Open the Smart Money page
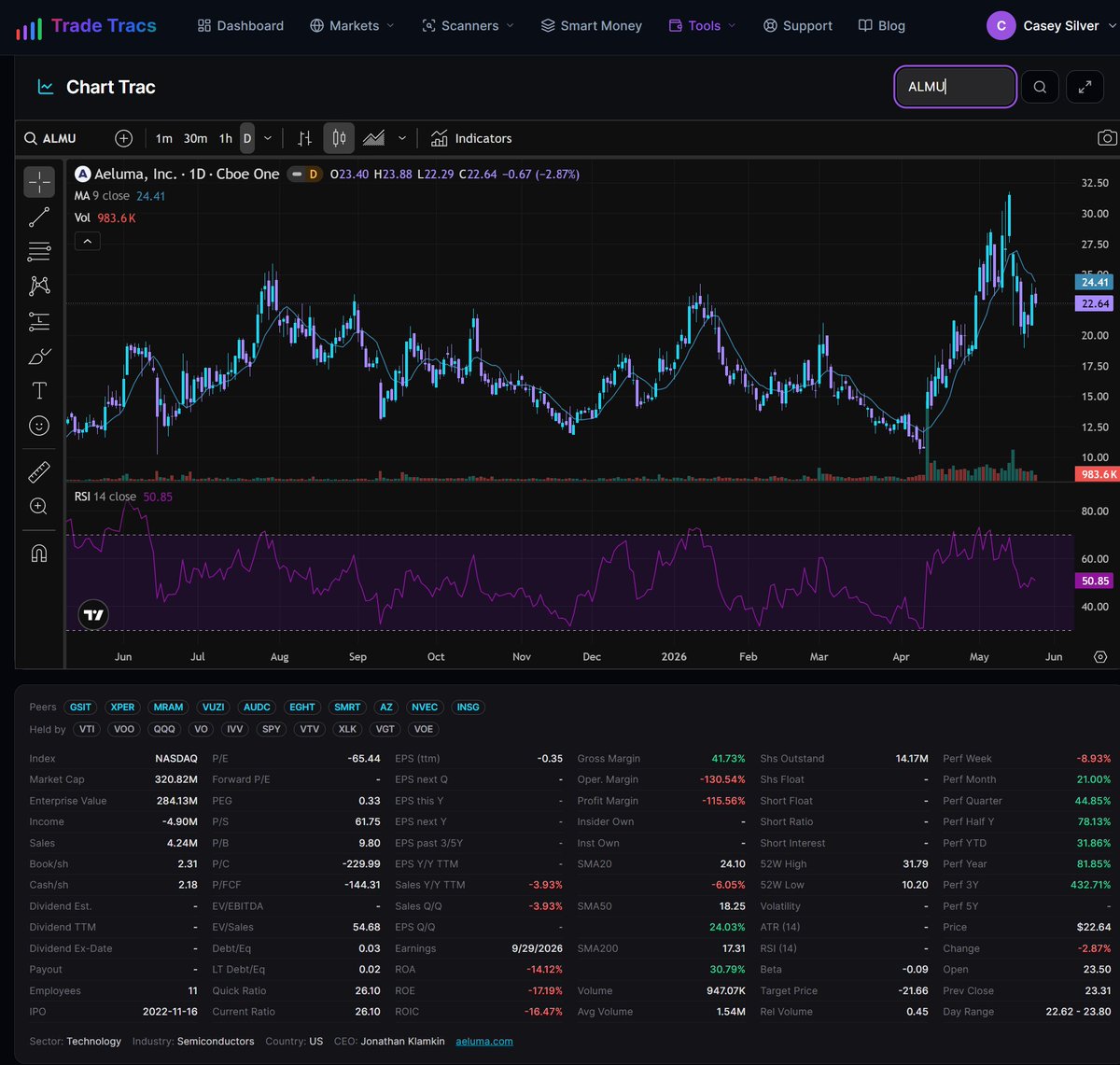 (x=592, y=26)
